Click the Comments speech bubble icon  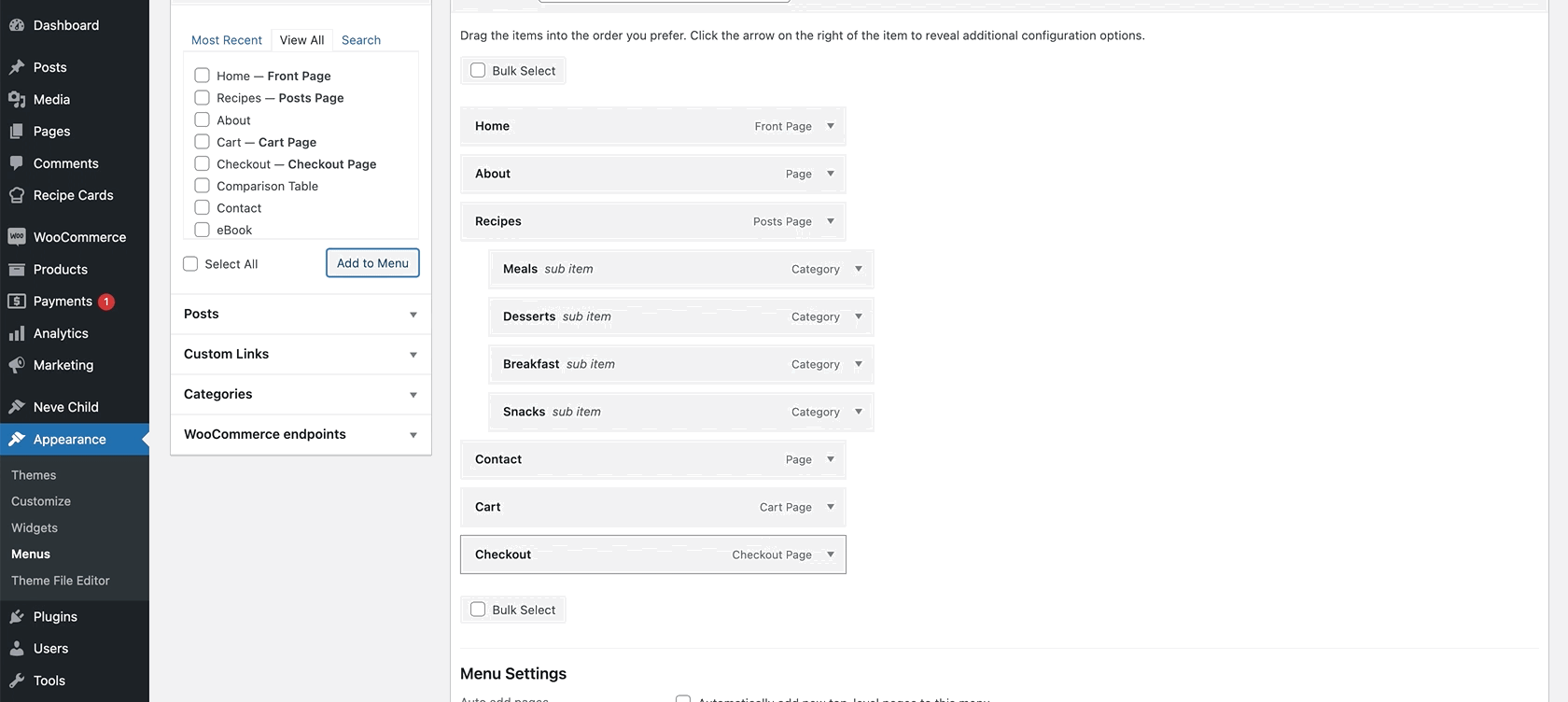[17, 163]
